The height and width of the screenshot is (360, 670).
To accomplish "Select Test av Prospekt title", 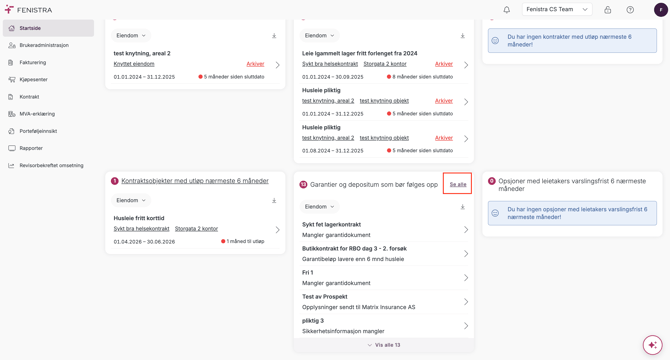I will click(x=325, y=297).
